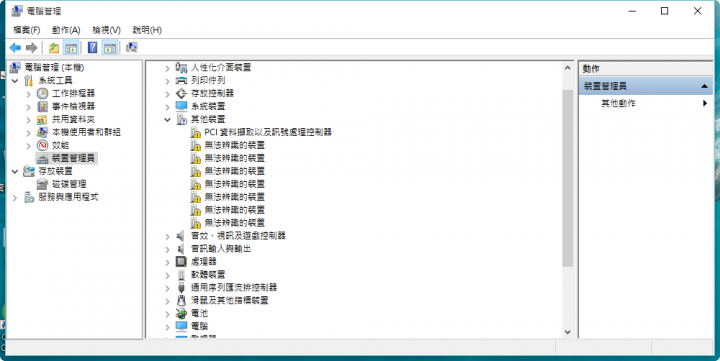Click the 電池 battery icon
The image size is (720, 361).
181,313
